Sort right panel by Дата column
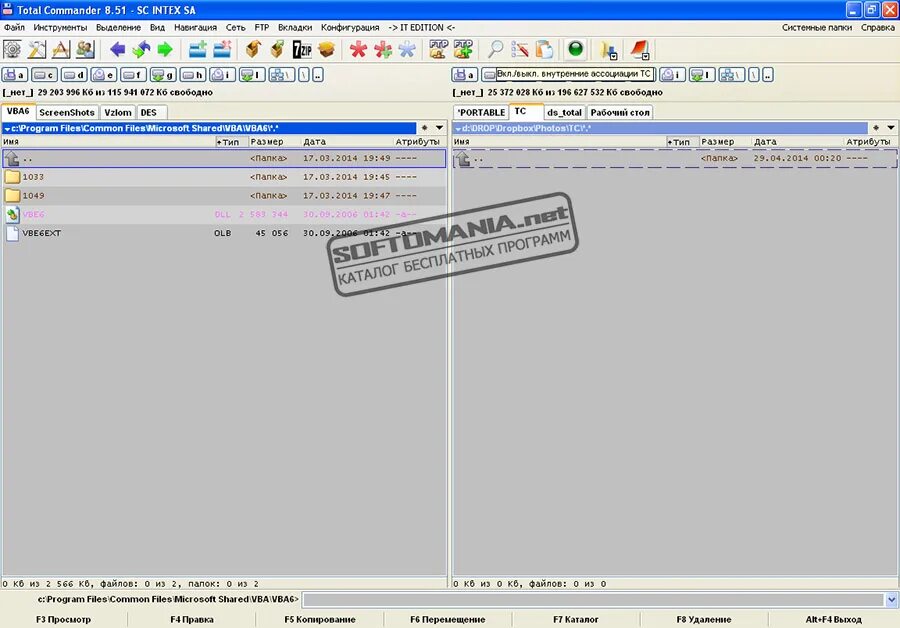 [797, 142]
